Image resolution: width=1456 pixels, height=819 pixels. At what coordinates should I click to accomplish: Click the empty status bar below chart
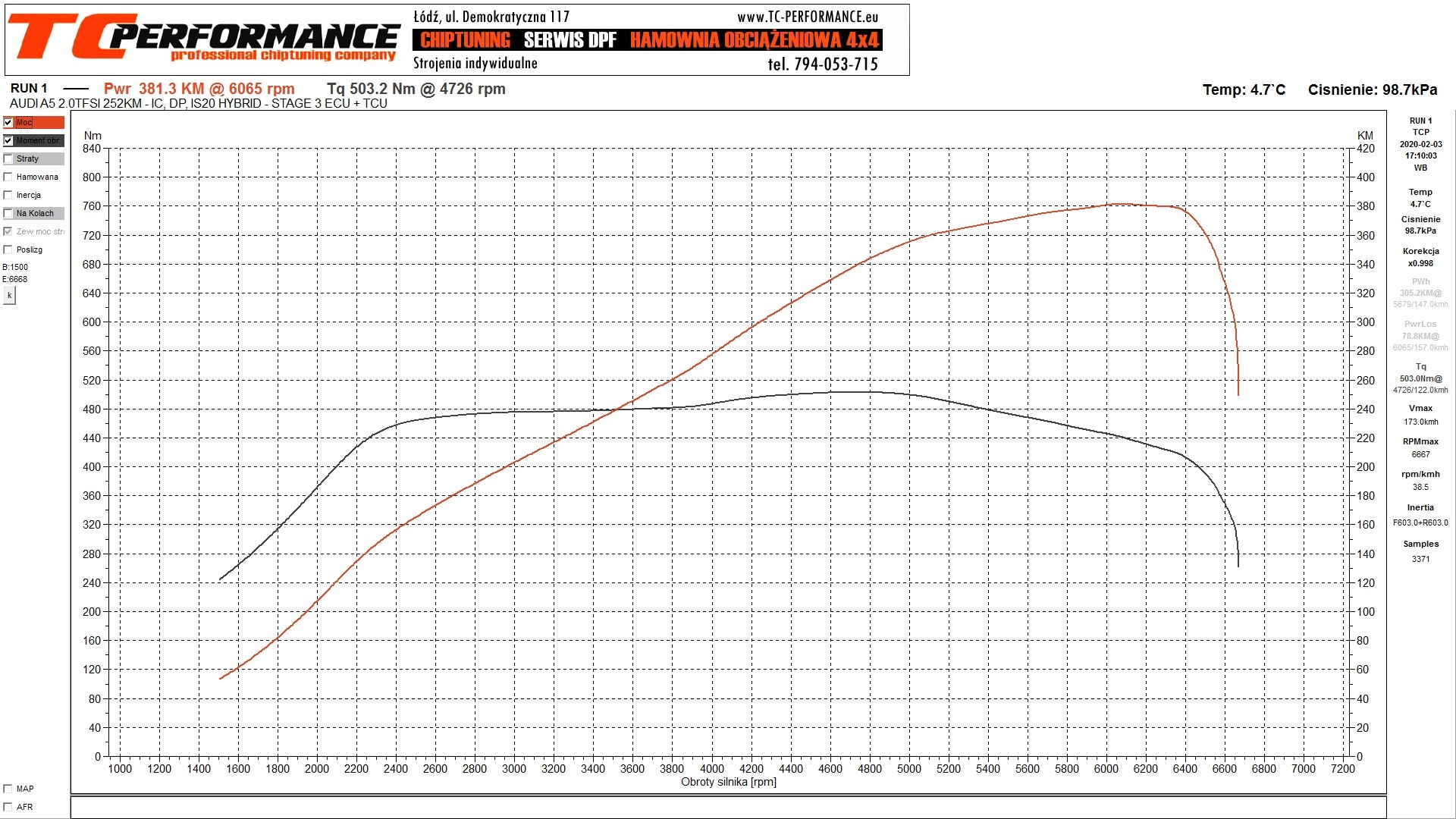(x=728, y=807)
